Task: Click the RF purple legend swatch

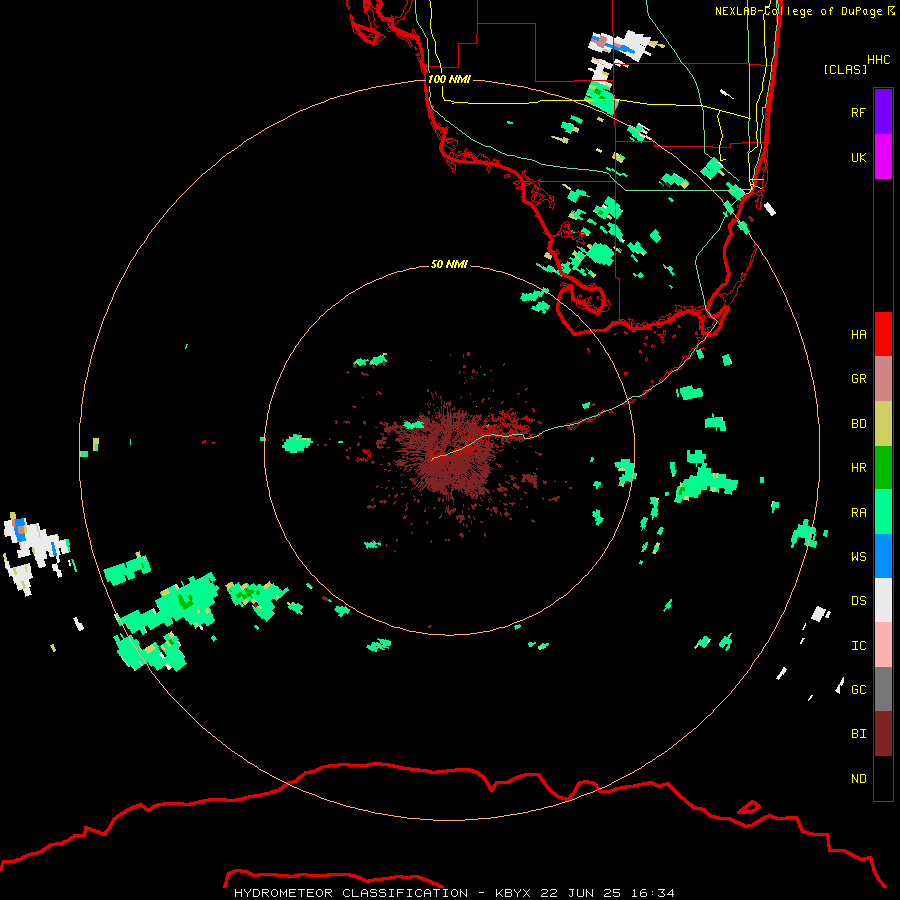Action: (x=883, y=112)
